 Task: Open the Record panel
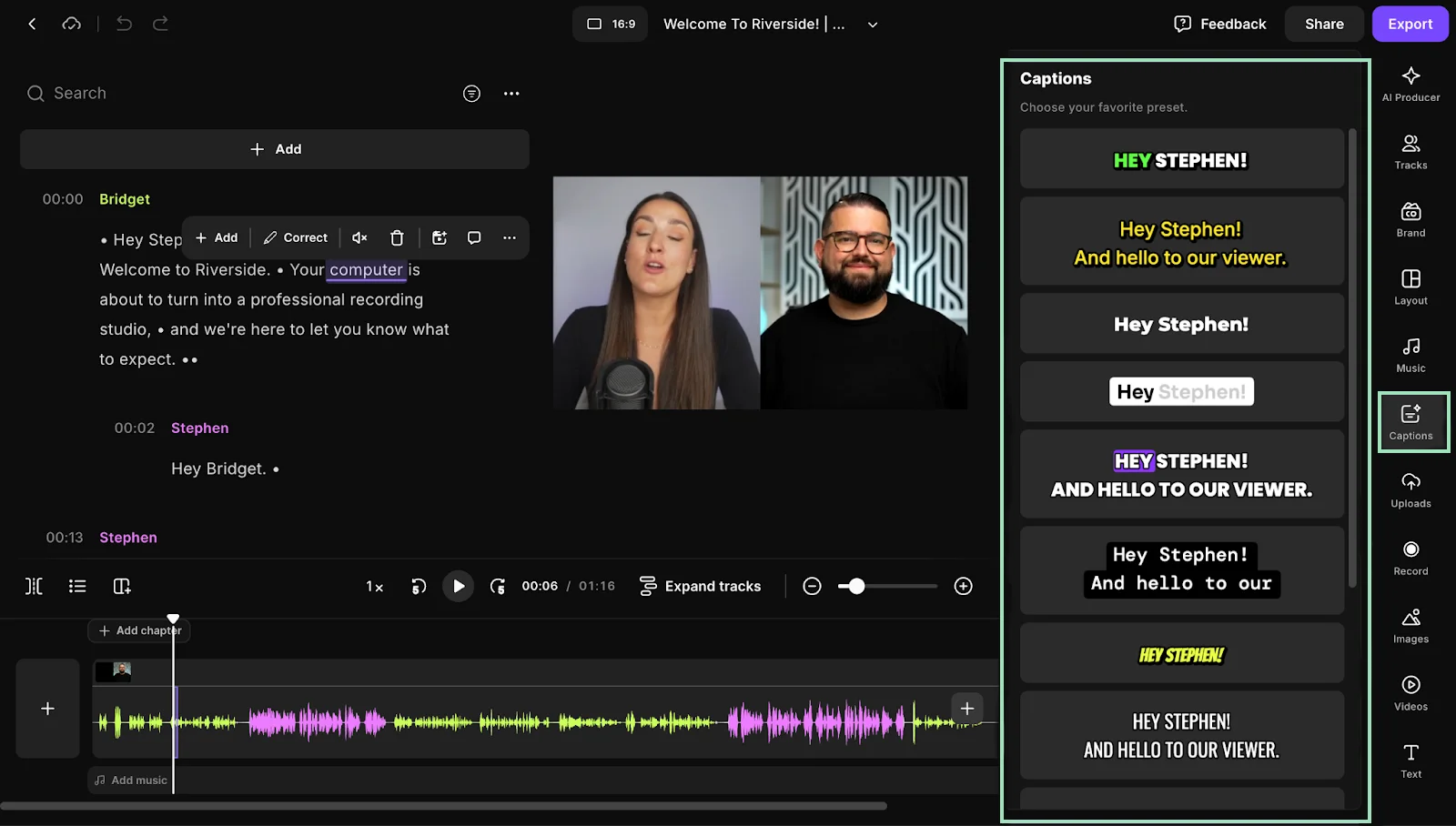click(x=1410, y=556)
